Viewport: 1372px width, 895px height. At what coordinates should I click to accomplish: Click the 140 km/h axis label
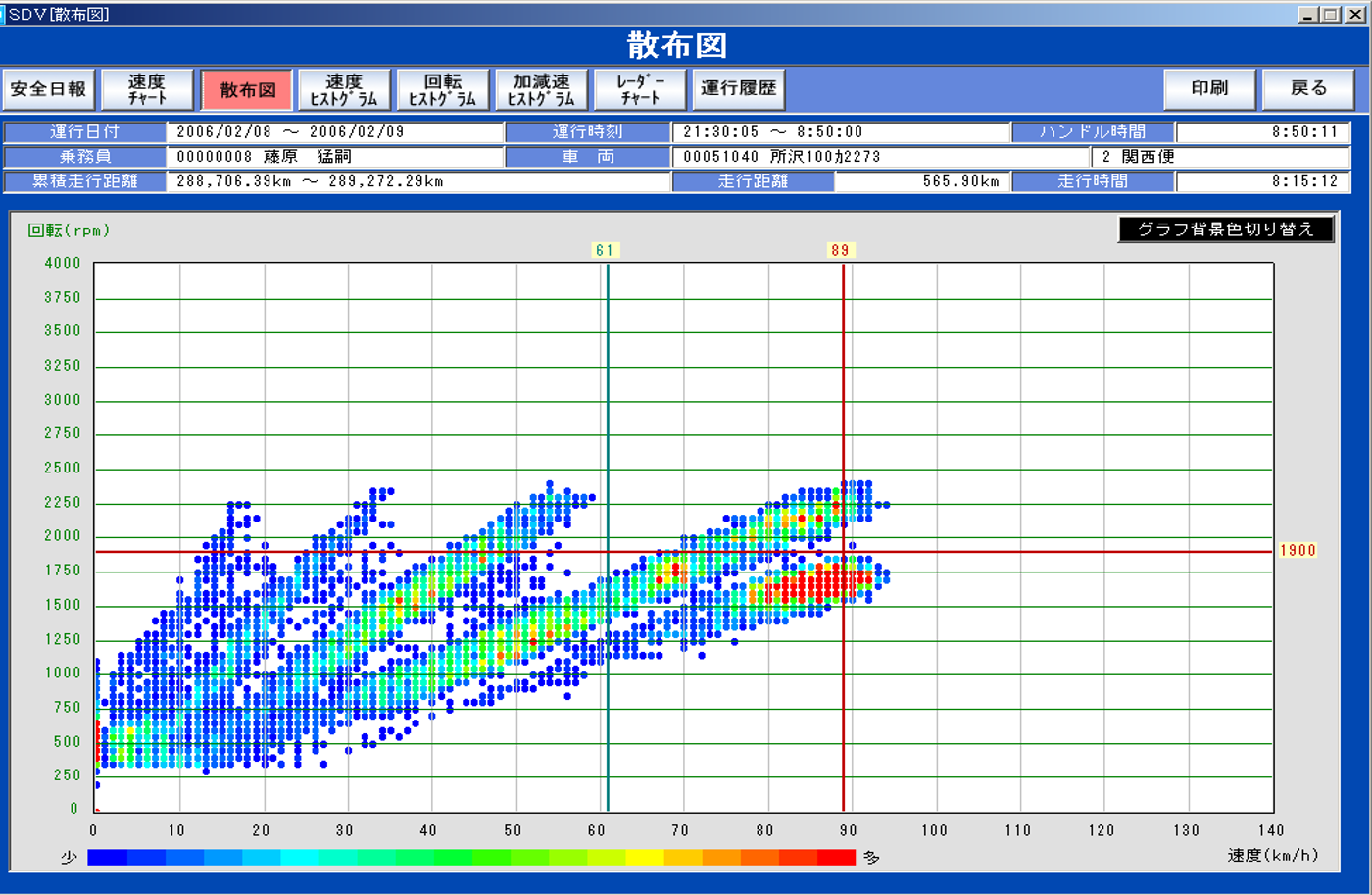1270,830
